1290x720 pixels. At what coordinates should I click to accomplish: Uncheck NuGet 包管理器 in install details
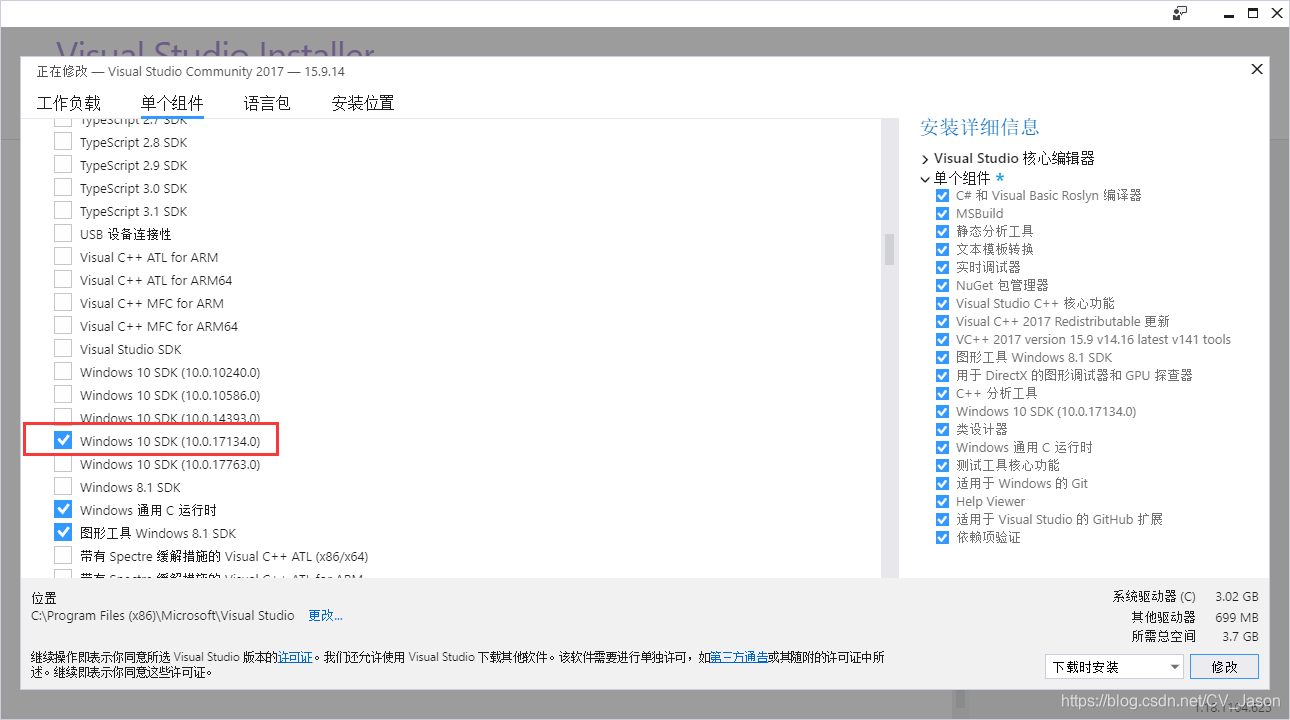(942, 286)
